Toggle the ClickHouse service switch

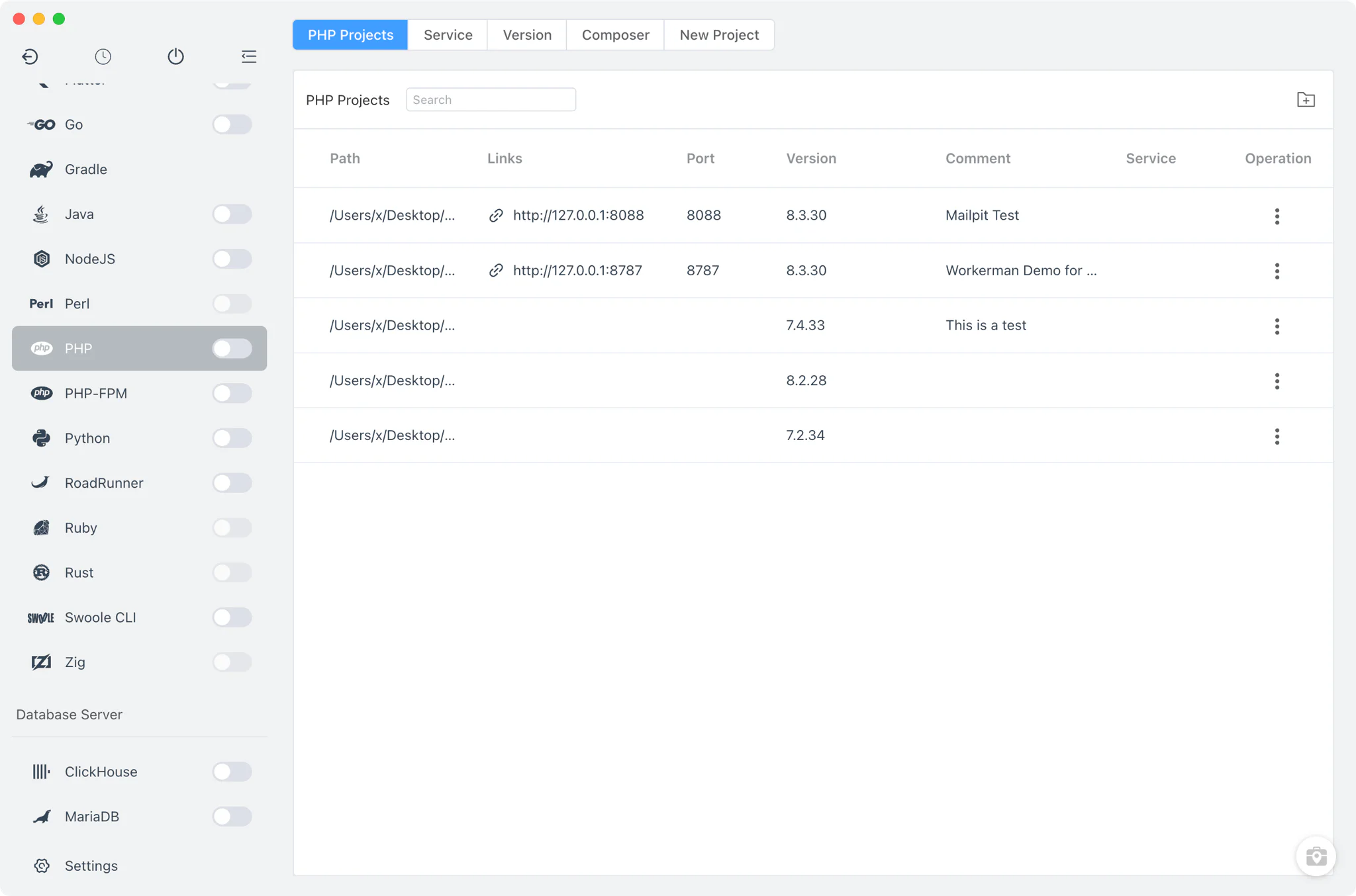(x=232, y=772)
